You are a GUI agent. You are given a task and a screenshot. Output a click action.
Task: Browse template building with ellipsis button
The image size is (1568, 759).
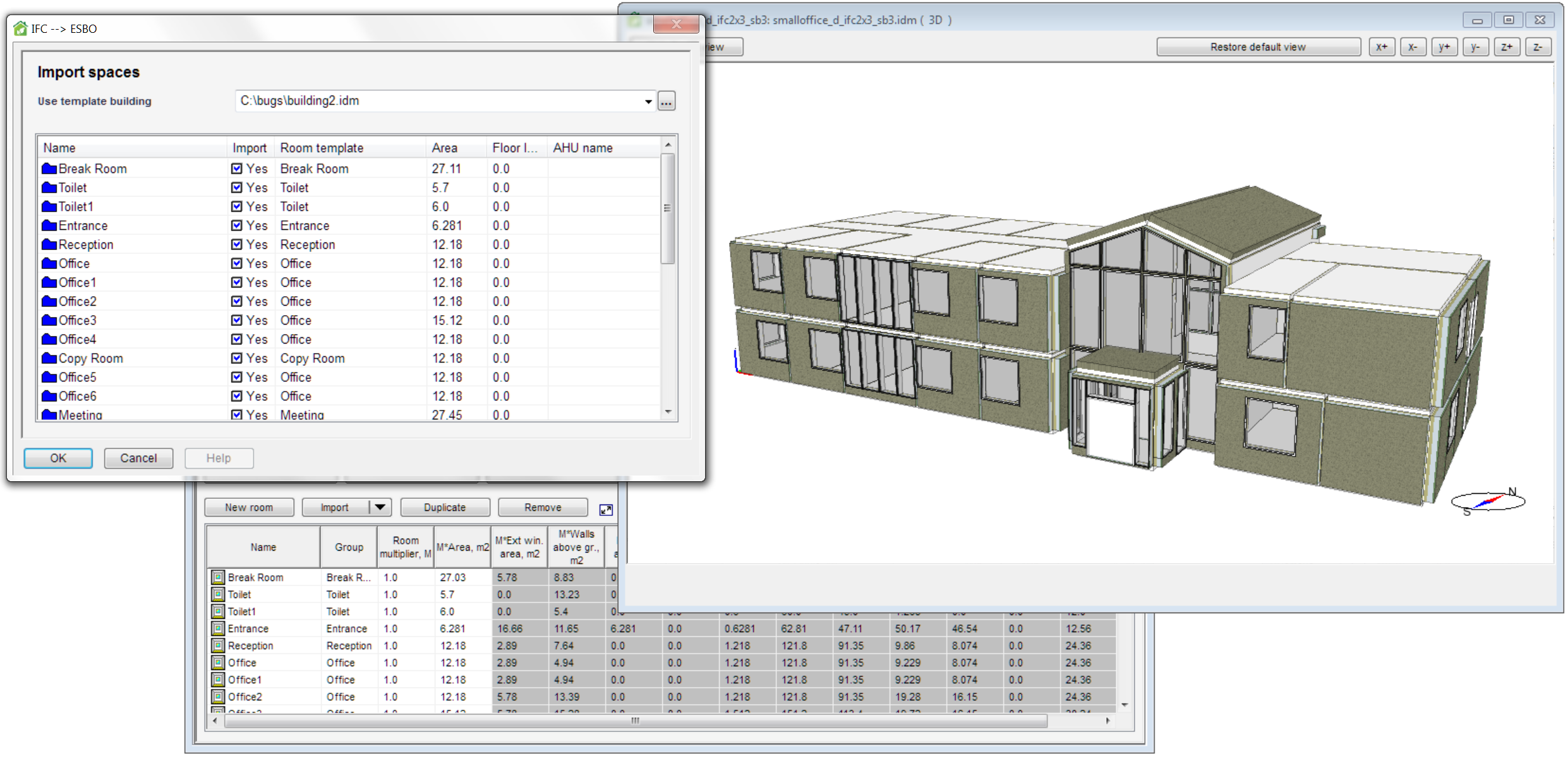click(x=666, y=101)
